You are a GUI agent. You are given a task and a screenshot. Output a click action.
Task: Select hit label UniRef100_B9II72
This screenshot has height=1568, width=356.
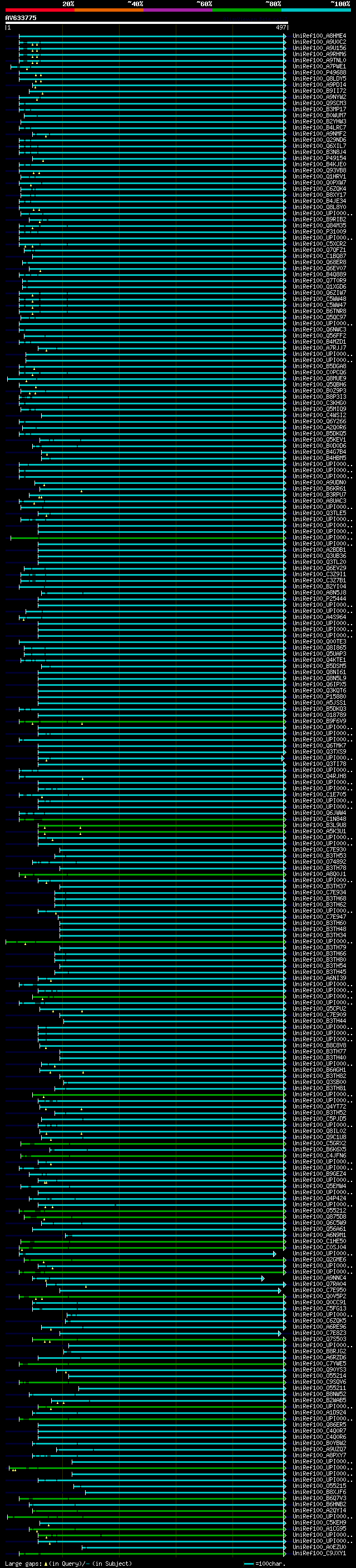(x=319, y=91)
